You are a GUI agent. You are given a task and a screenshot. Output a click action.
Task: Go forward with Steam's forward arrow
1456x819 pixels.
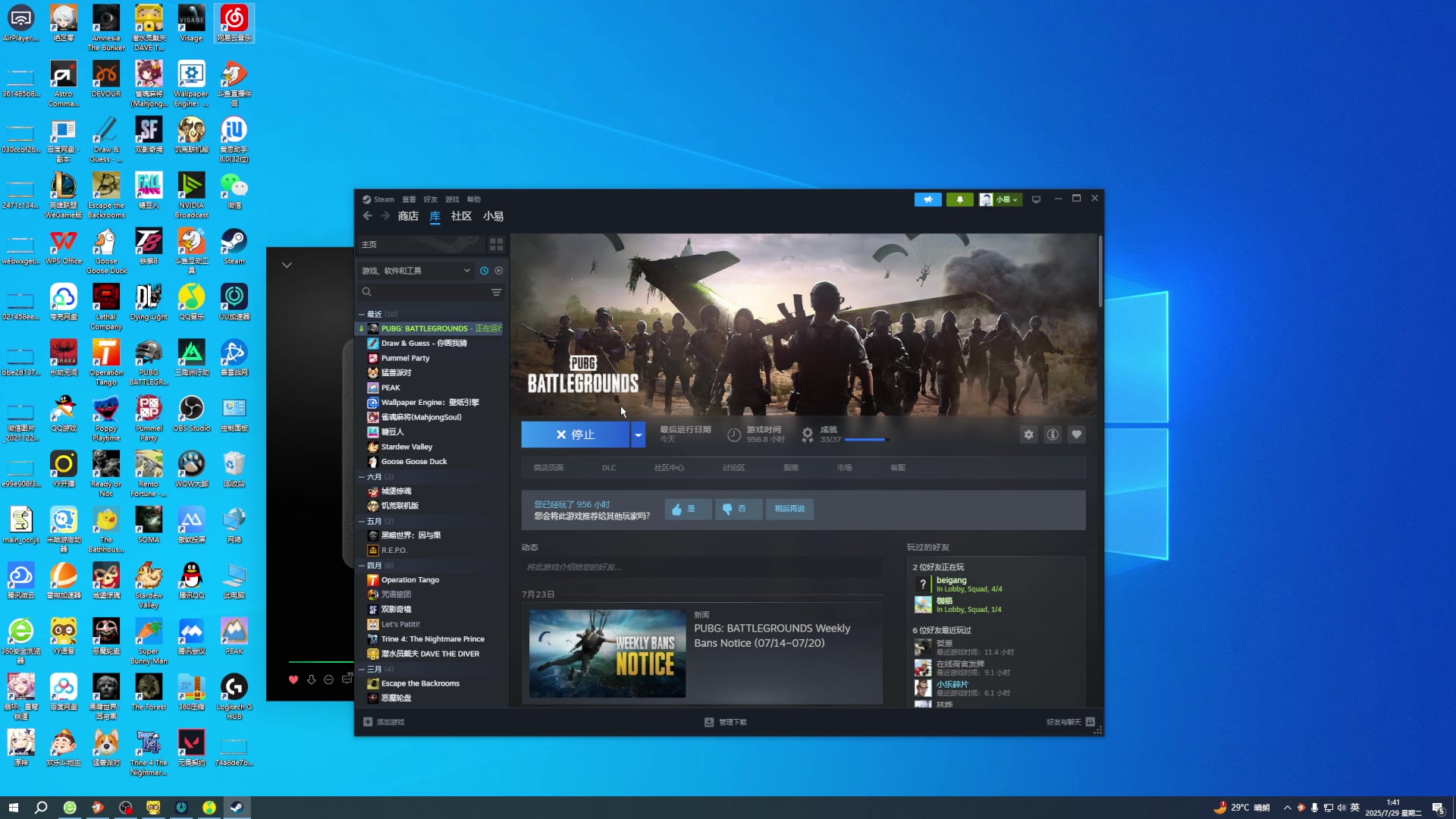385,216
